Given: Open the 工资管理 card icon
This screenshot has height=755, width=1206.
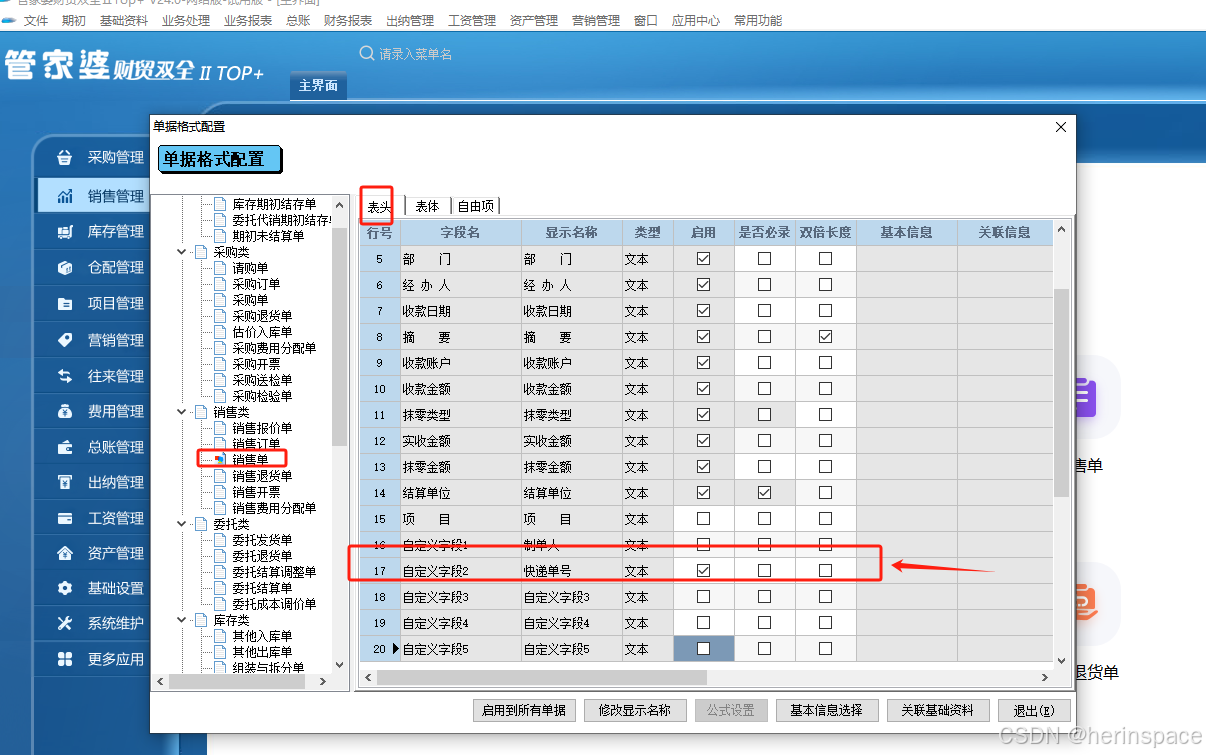Looking at the screenshot, I should (x=65, y=518).
